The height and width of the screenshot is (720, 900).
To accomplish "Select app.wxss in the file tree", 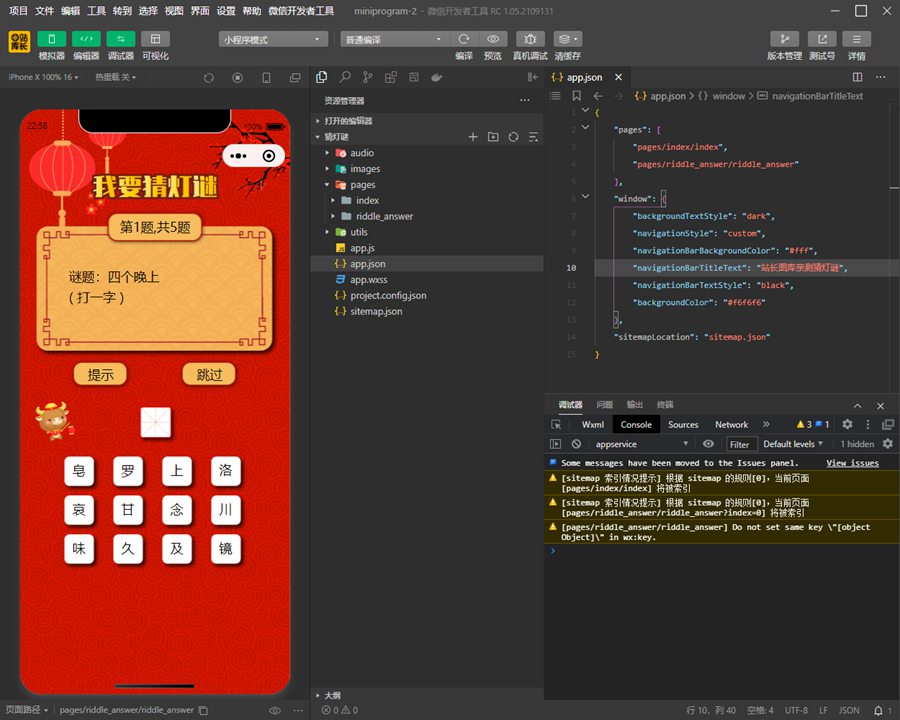I will (x=368, y=280).
